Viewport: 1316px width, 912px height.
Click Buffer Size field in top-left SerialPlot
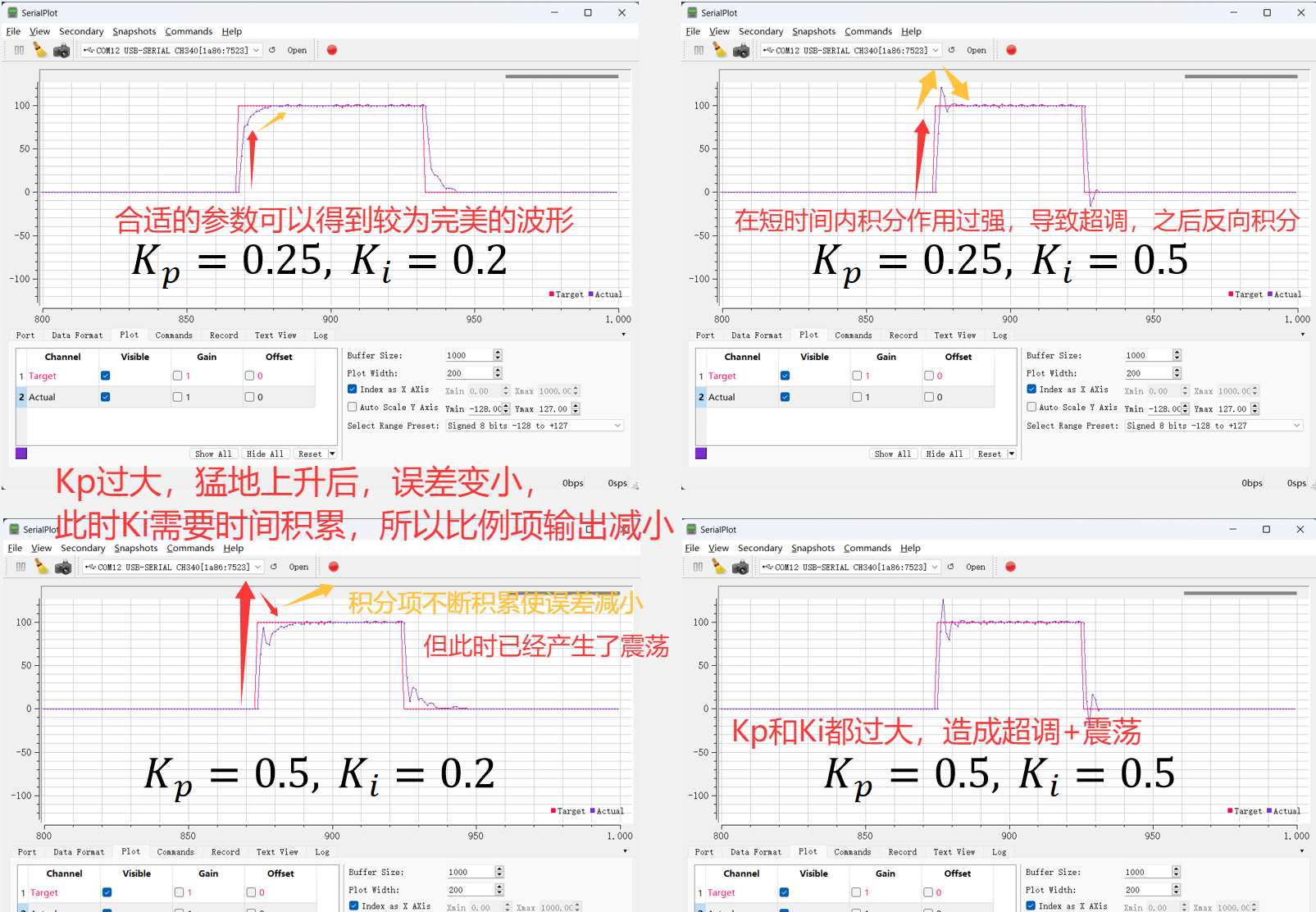[x=473, y=355]
